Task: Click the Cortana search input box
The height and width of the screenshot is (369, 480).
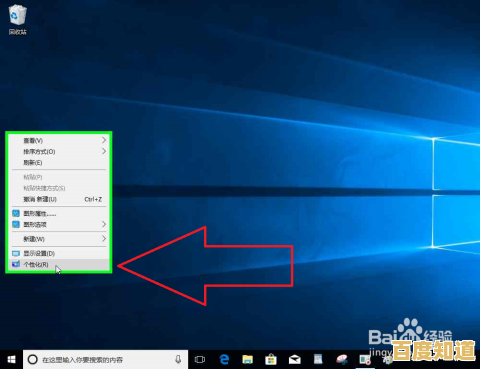Action: pyautogui.click(x=106, y=359)
